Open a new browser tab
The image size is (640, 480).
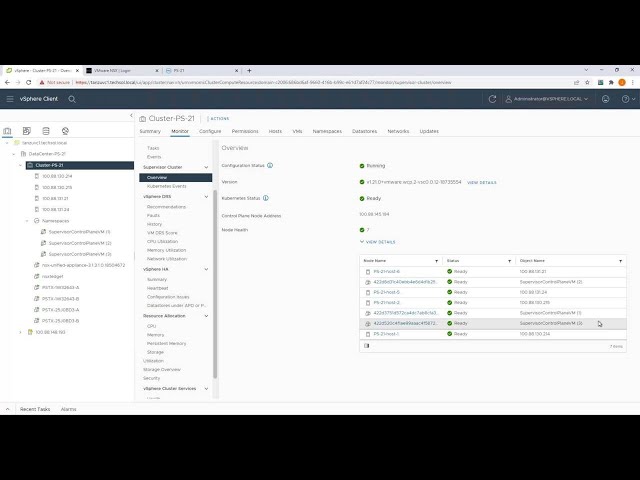(x=249, y=71)
